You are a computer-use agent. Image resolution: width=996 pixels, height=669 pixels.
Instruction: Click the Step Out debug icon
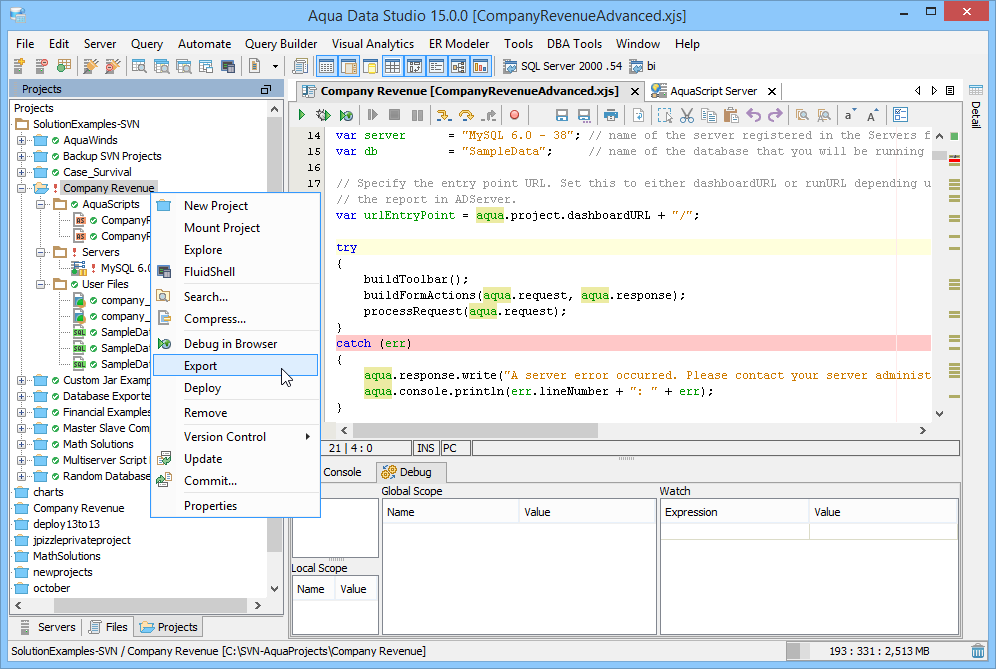pos(488,115)
